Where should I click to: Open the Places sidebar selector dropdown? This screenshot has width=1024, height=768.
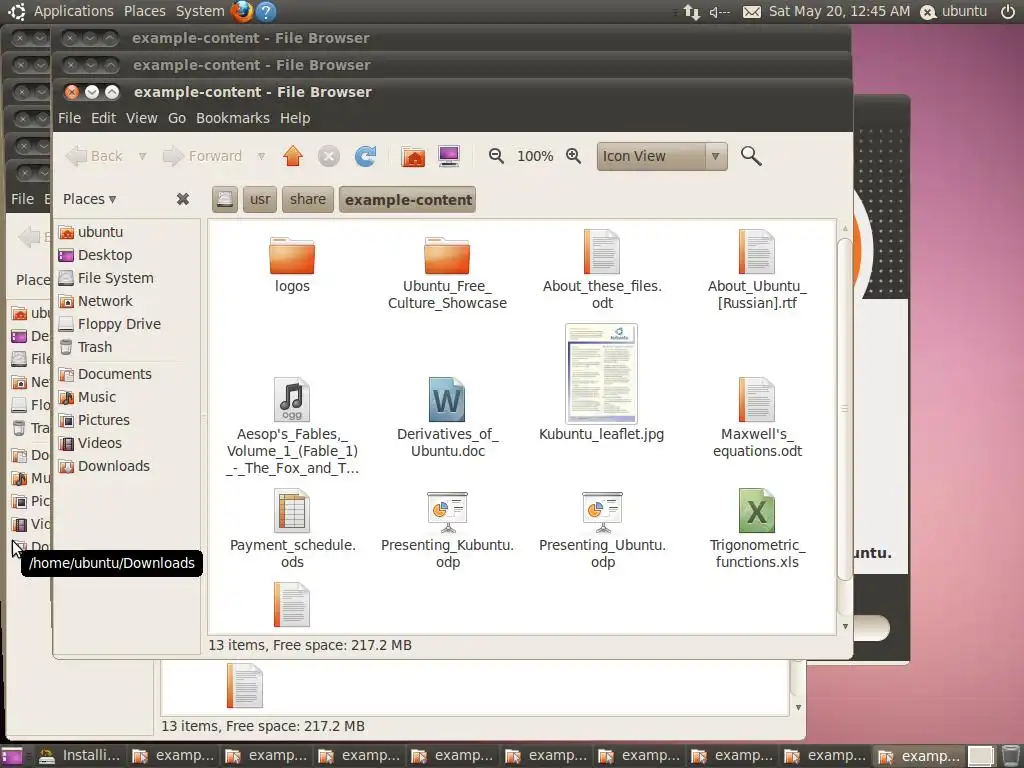[89, 199]
